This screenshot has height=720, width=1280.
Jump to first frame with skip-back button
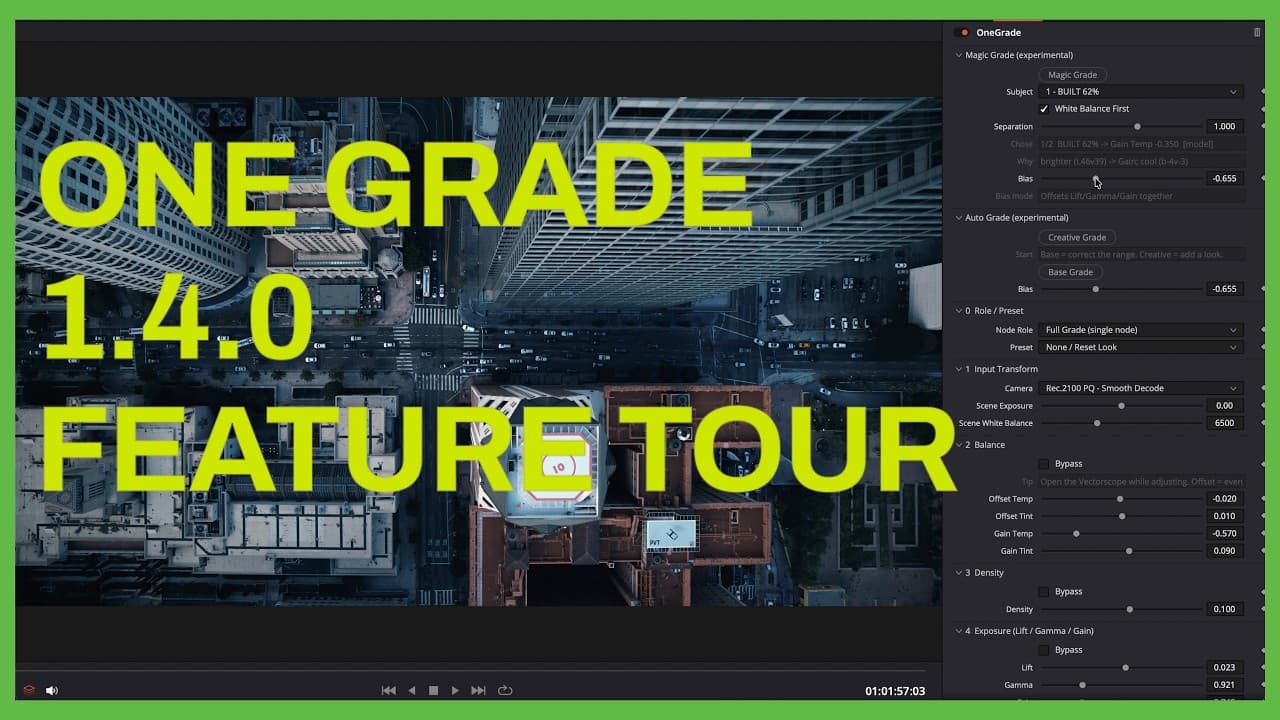pyautogui.click(x=389, y=690)
